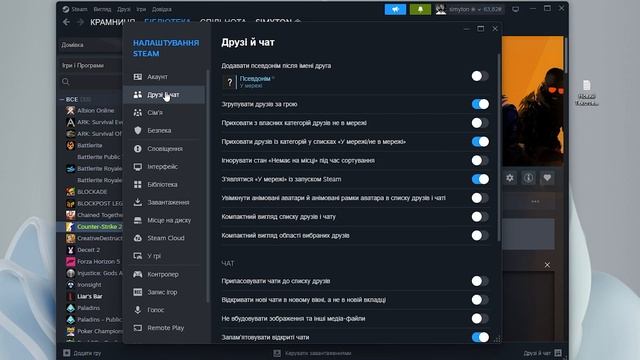
Task: Open the Контролер settings section
Action: click(164, 274)
